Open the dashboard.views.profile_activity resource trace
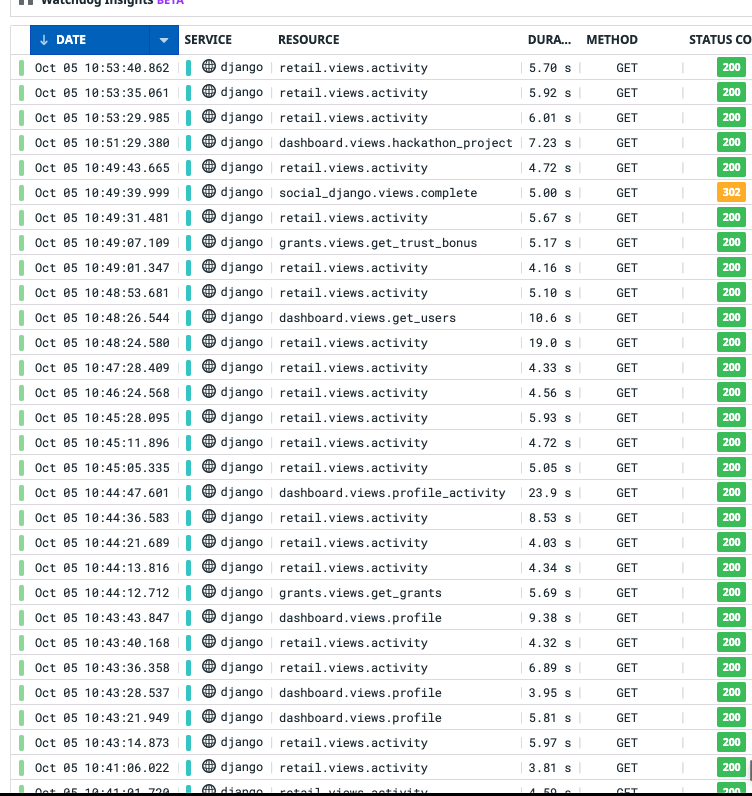 pos(392,493)
